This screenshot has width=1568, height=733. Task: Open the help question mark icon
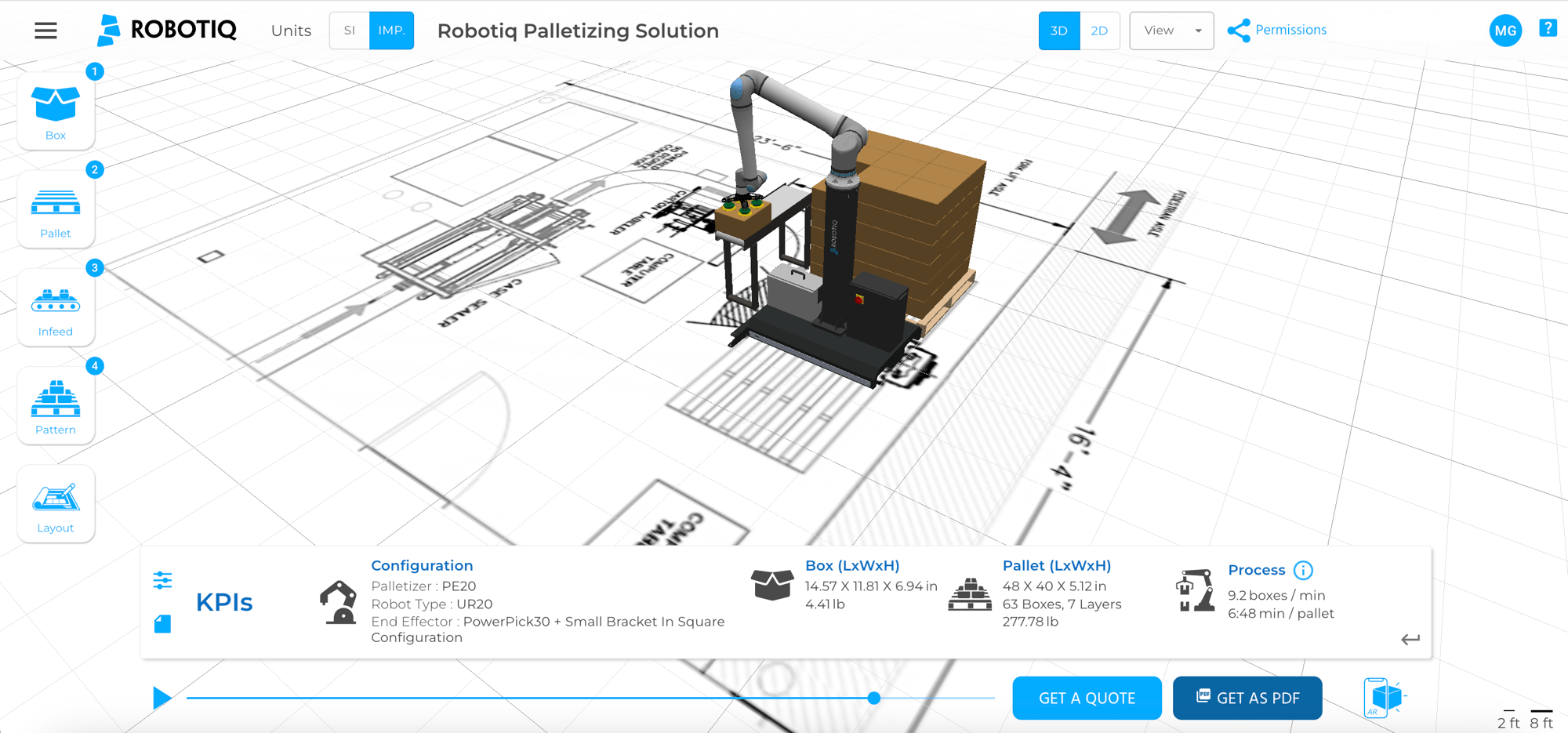[1548, 28]
